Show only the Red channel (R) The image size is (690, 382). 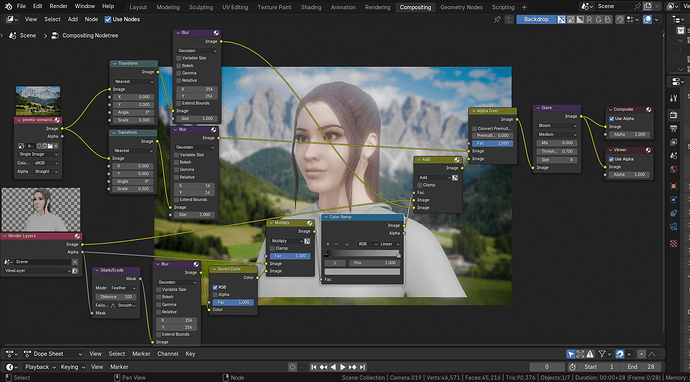[x=589, y=19]
